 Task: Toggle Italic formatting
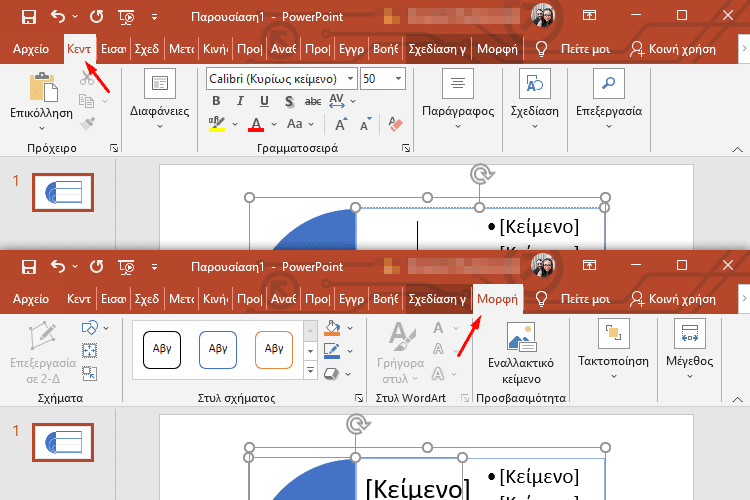click(x=240, y=101)
